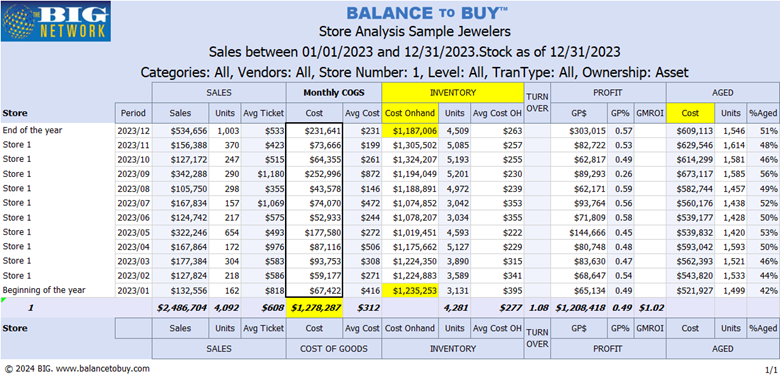Click the 5,201 inventory units cell

pos(456,175)
